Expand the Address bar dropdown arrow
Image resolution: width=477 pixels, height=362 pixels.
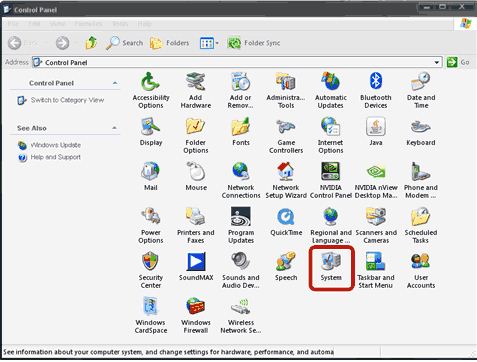pyautogui.click(x=436, y=62)
